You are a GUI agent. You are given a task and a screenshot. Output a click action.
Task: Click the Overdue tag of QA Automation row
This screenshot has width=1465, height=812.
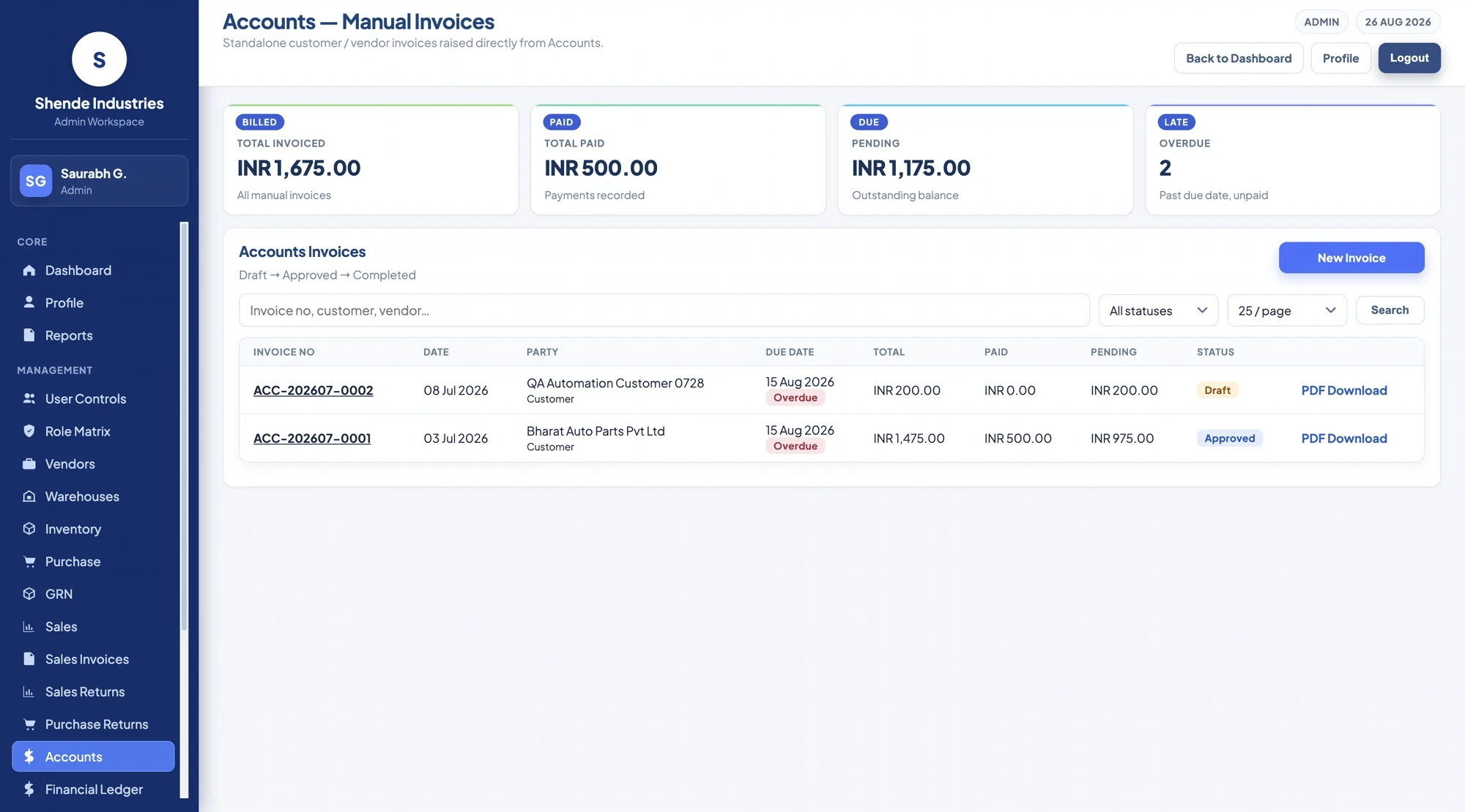pos(795,398)
